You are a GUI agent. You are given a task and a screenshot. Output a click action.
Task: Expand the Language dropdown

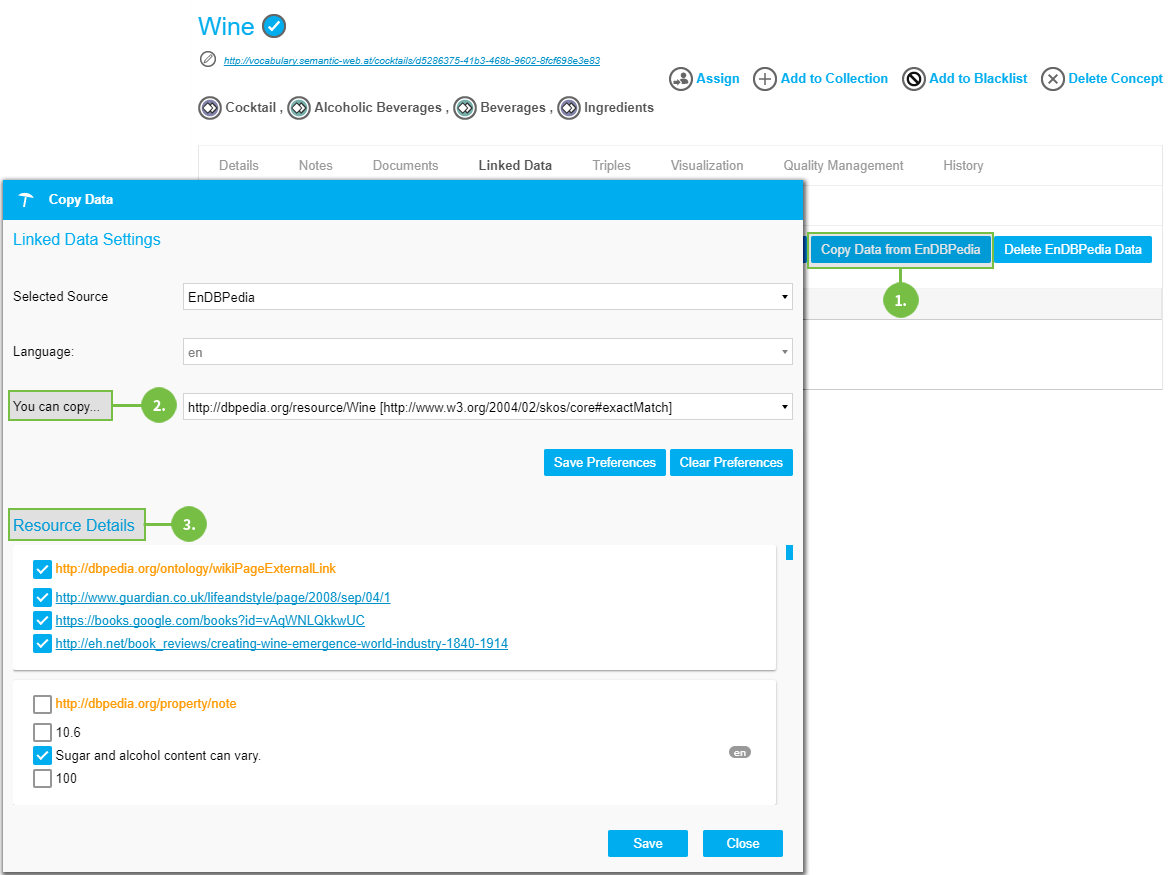[488, 352]
